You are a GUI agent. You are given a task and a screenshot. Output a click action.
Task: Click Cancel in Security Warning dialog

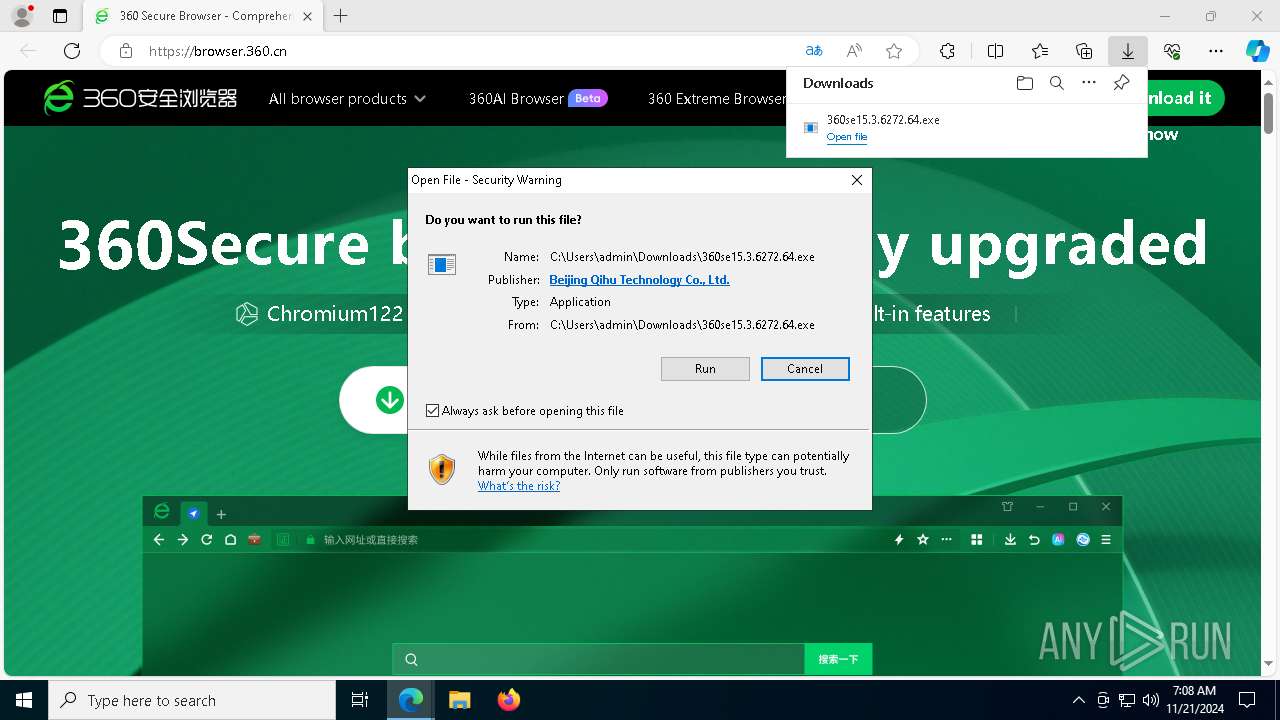click(x=805, y=369)
